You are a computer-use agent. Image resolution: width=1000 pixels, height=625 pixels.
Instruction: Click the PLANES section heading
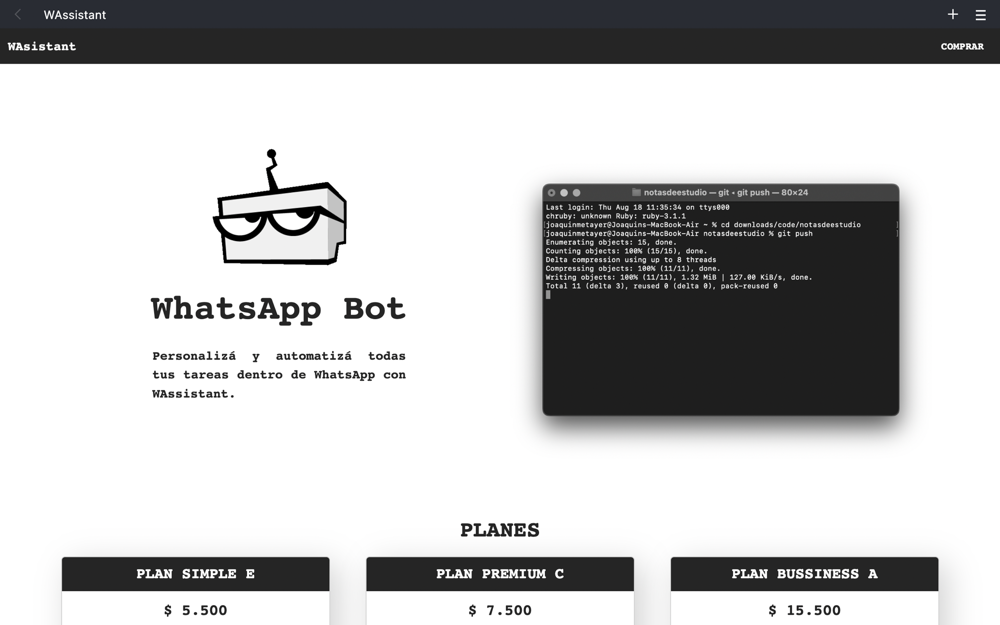coord(500,530)
